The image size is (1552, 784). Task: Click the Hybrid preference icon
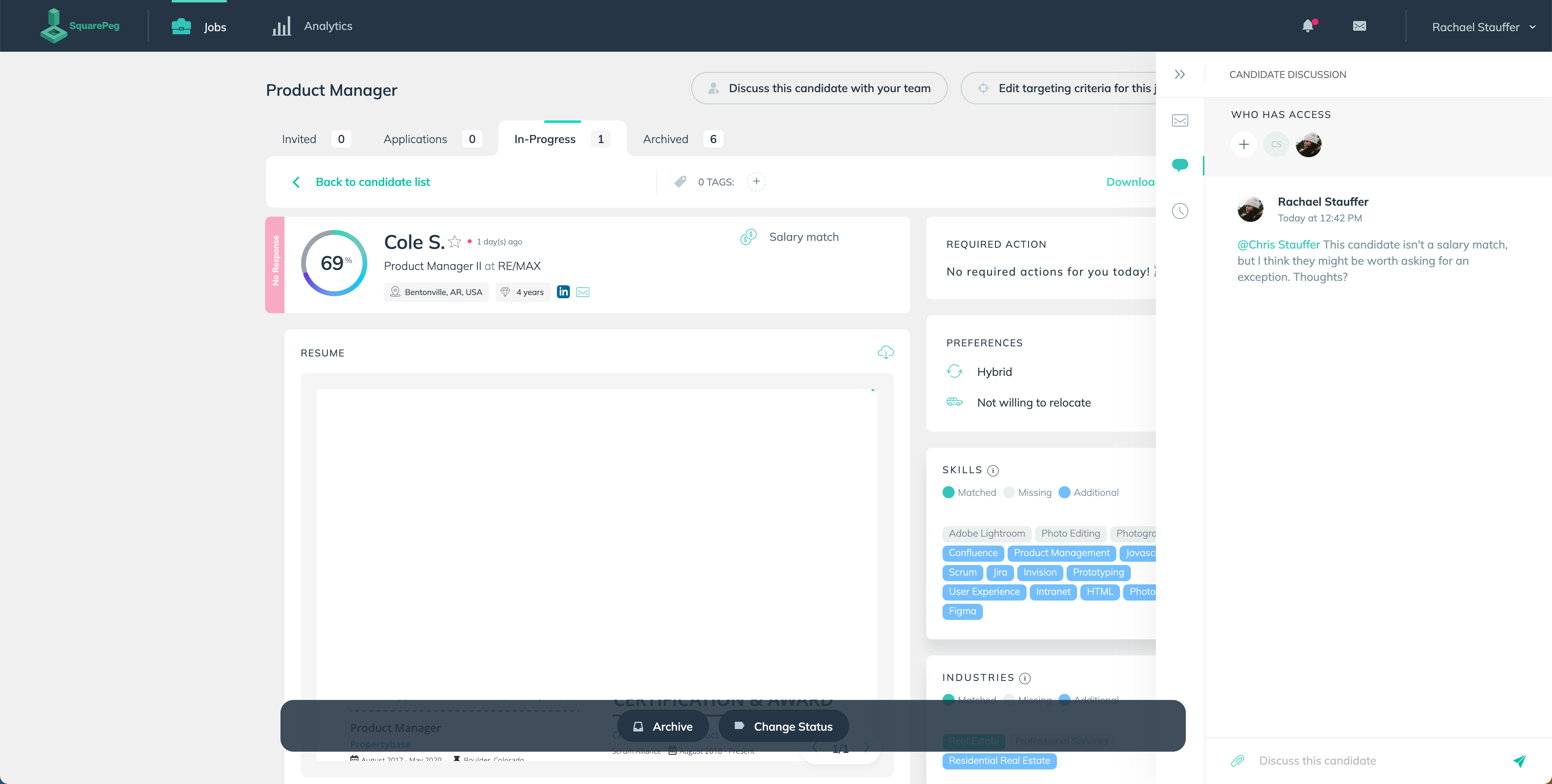[954, 372]
